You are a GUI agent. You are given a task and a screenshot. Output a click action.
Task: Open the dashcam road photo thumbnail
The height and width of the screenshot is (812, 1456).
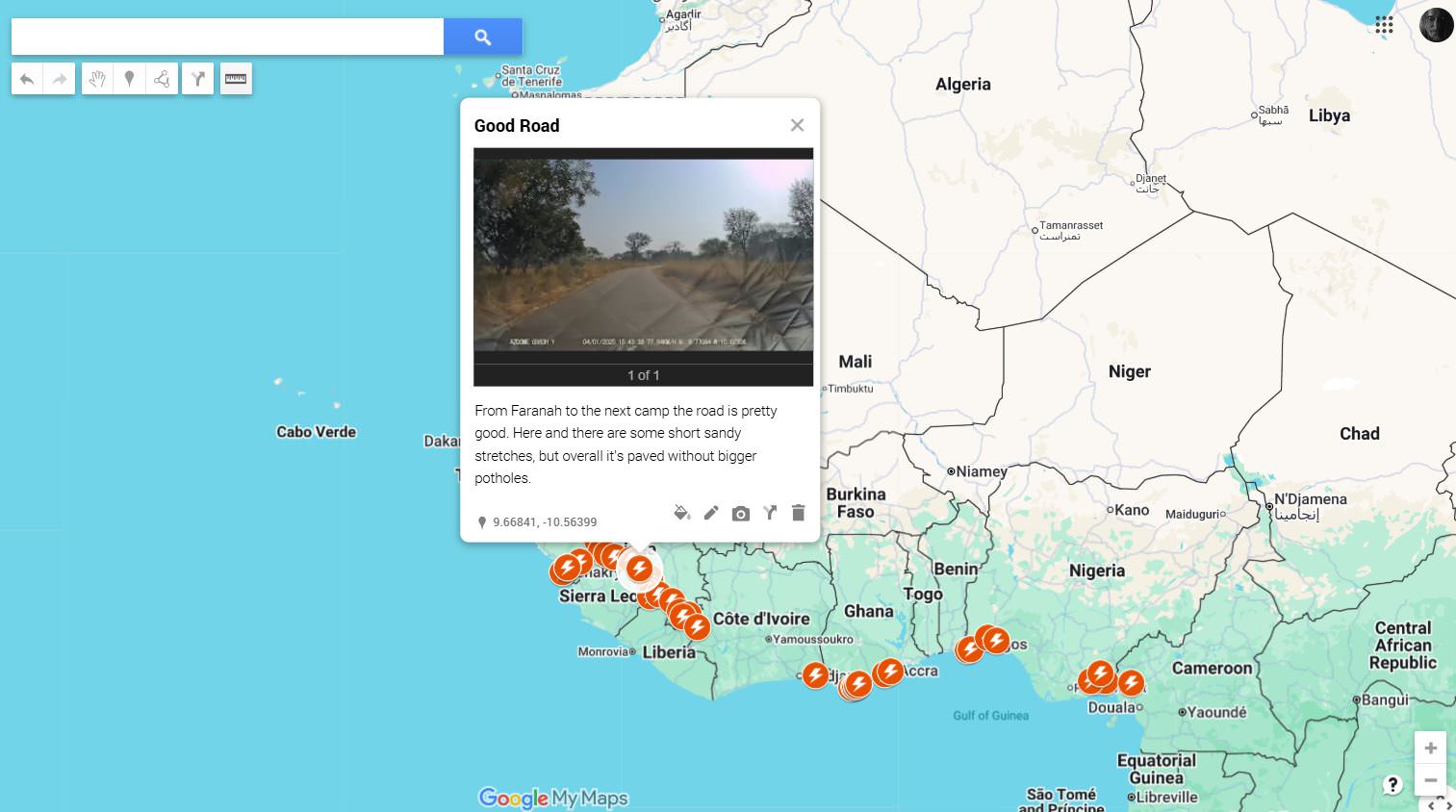point(644,254)
